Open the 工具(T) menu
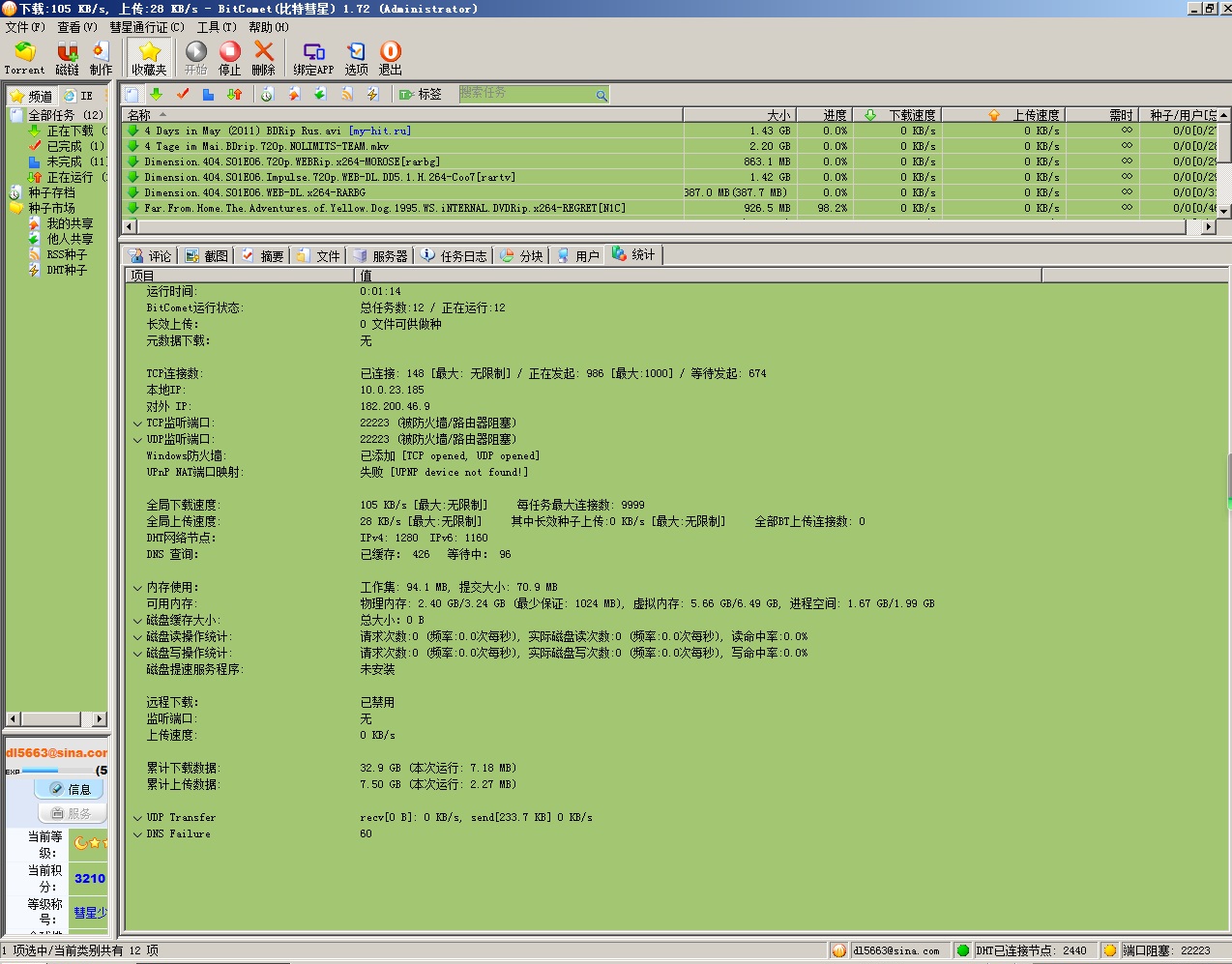Viewport: 1232px width, 964px height. 217,27
